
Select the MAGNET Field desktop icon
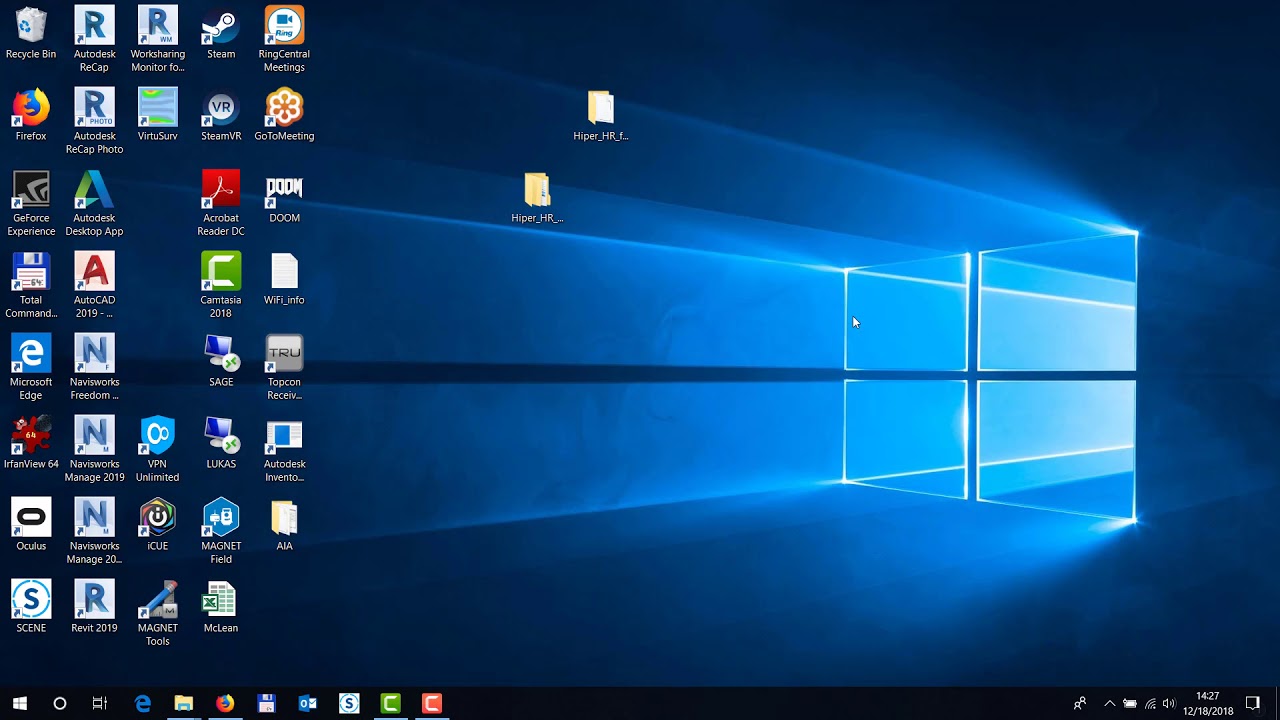(x=221, y=531)
